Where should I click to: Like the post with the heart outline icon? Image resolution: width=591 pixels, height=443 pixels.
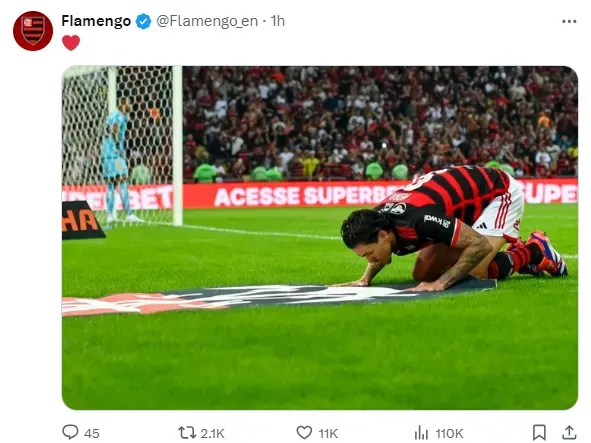(304, 432)
